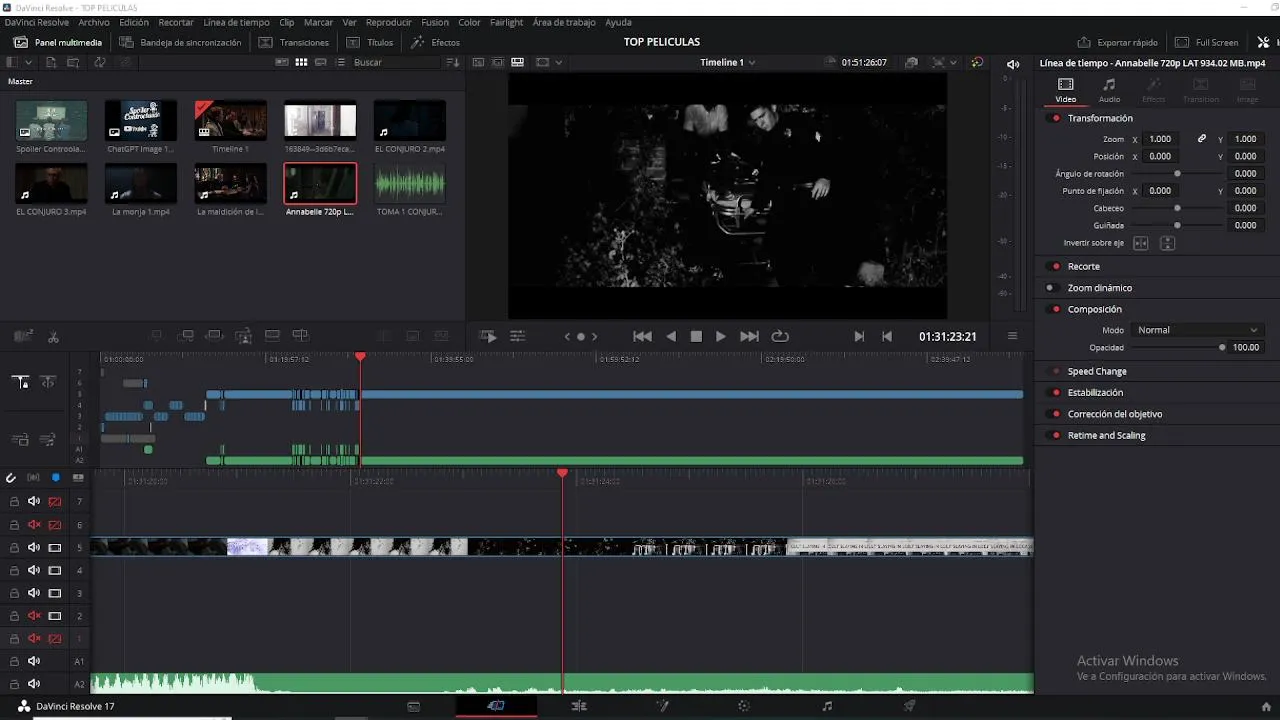
Task: Click the stop button
Action: pyautogui.click(x=696, y=337)
